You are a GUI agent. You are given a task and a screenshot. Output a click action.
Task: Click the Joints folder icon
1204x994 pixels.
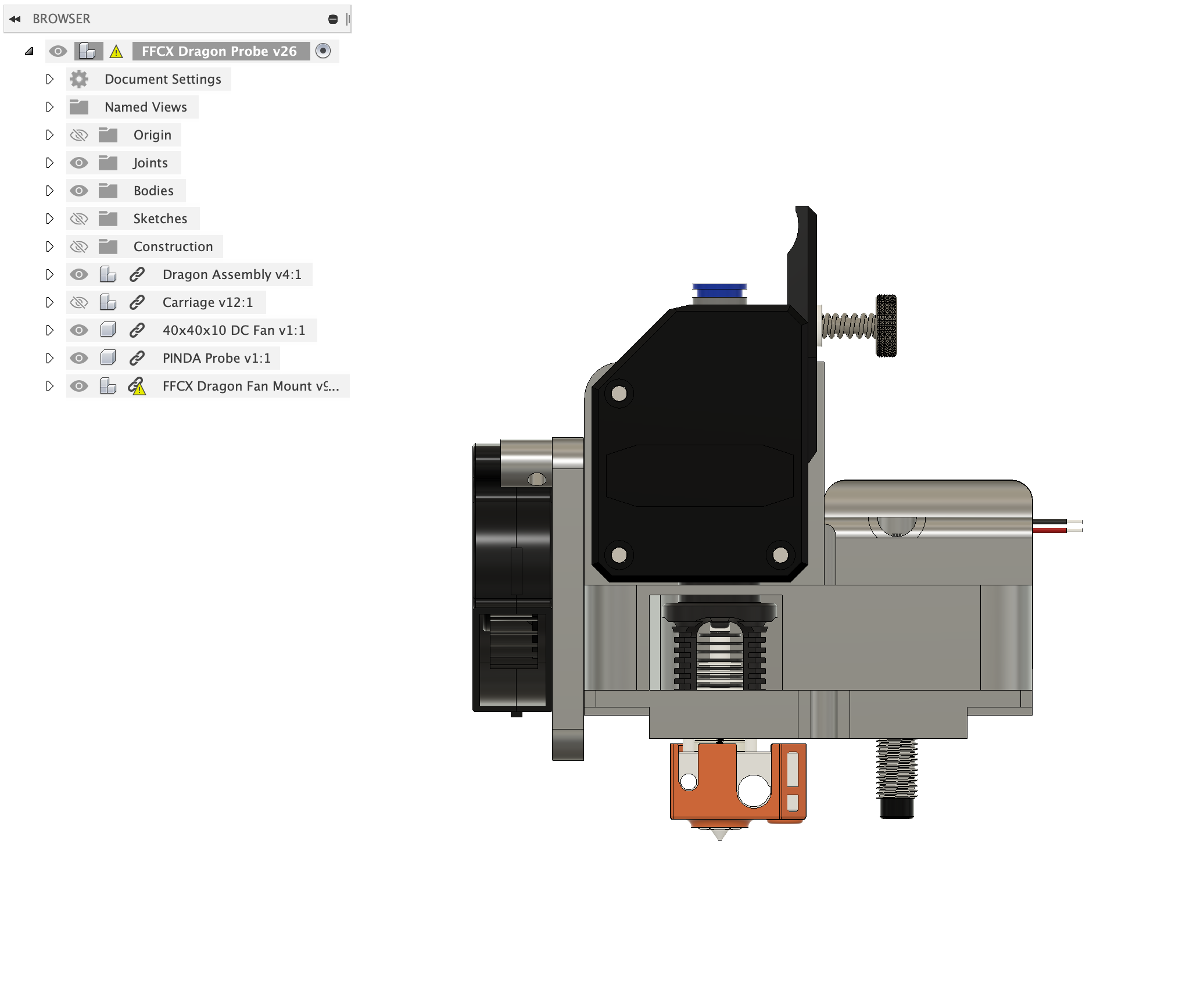coord(108,163)
